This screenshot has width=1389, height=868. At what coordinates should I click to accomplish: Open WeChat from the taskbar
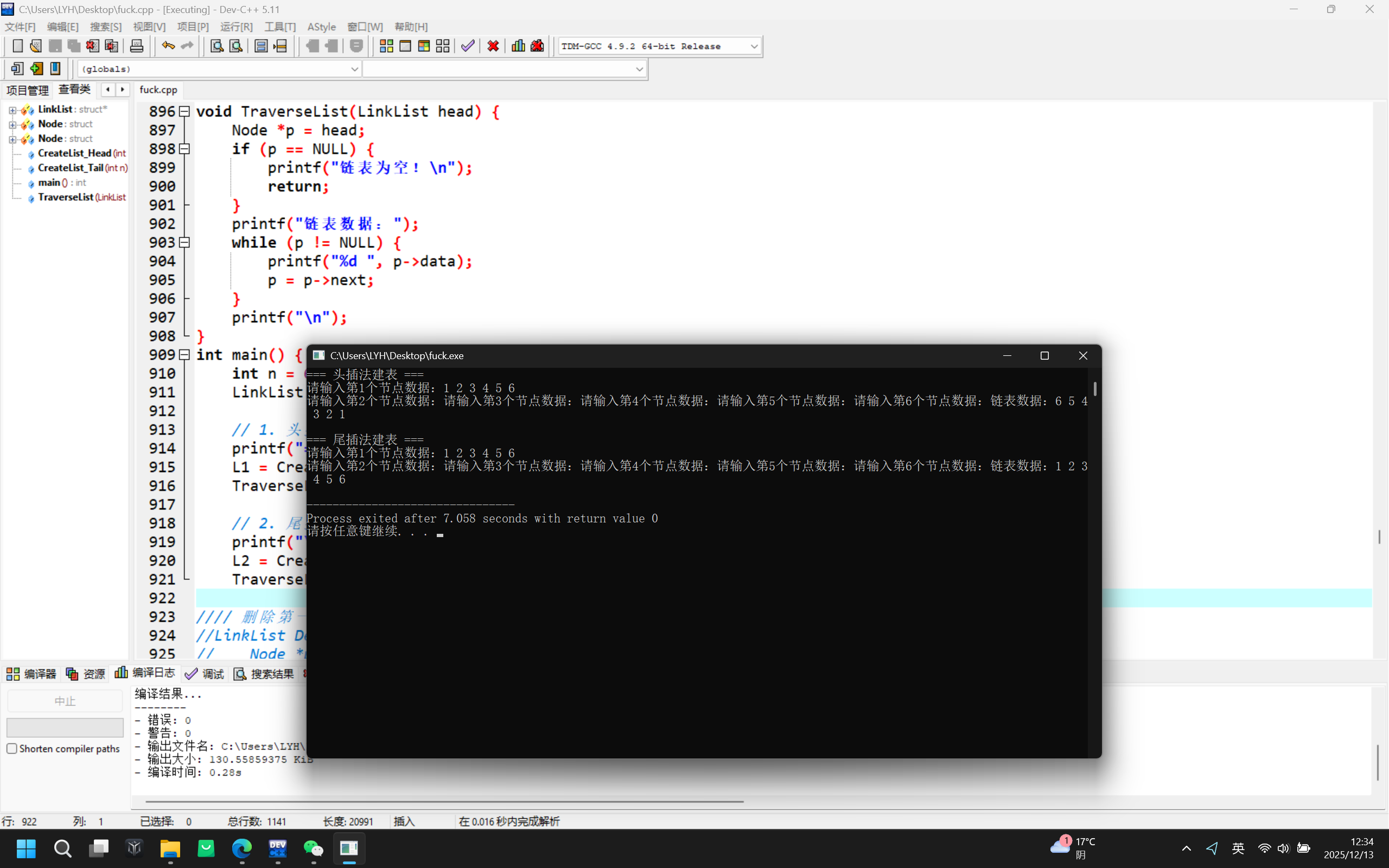(x=314, y=848)
